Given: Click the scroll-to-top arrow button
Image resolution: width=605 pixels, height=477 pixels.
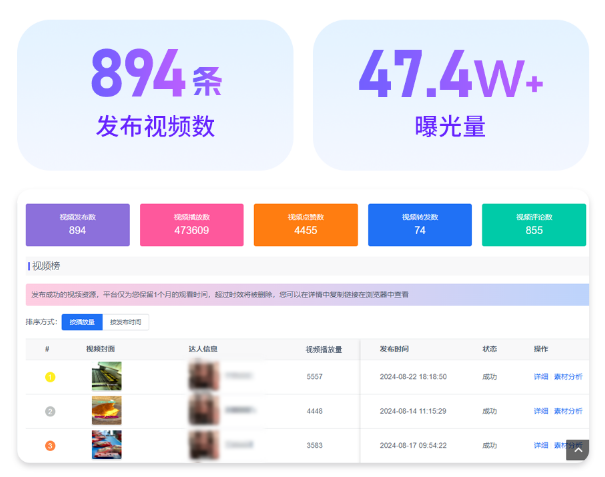Looking at the screenshot, I should point(577,451).
